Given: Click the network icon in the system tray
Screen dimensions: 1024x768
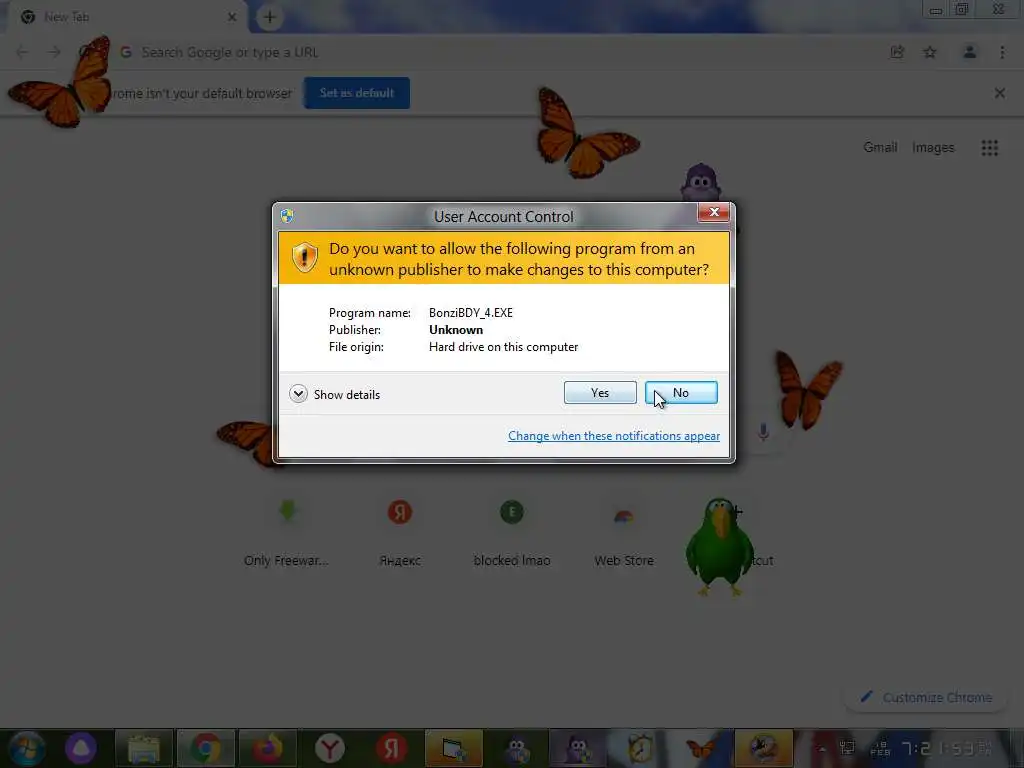Looking at the screenshot, I should (x=847, y=748).
